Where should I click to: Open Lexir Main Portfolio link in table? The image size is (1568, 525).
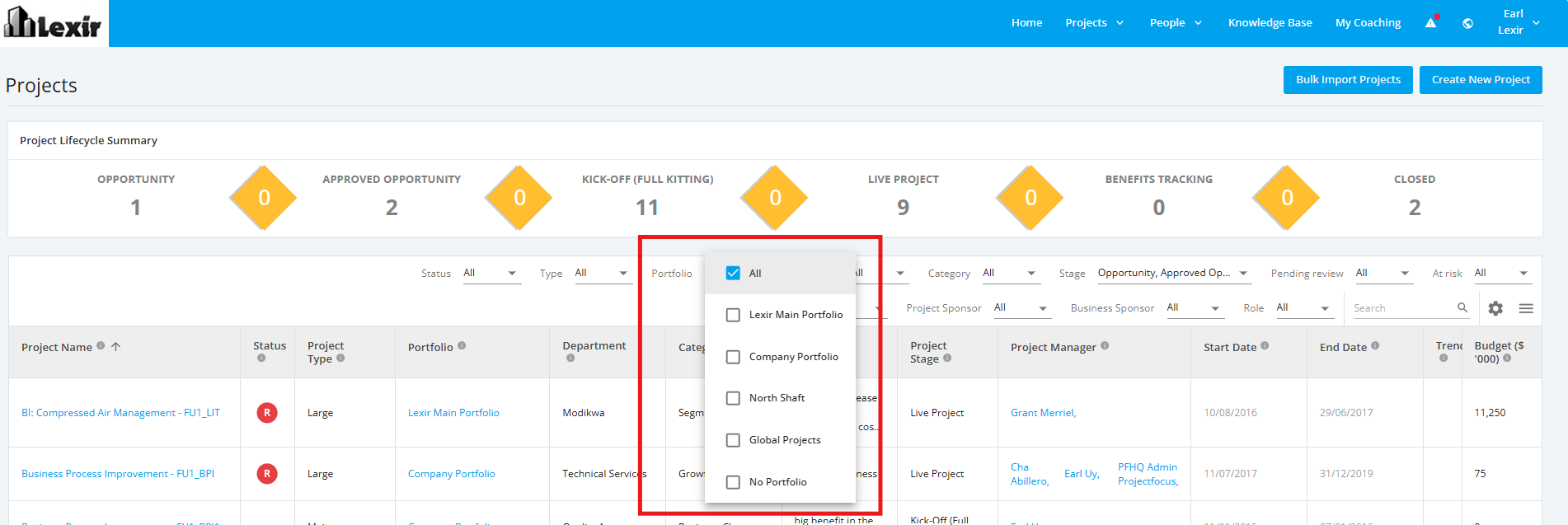[453, 413]
